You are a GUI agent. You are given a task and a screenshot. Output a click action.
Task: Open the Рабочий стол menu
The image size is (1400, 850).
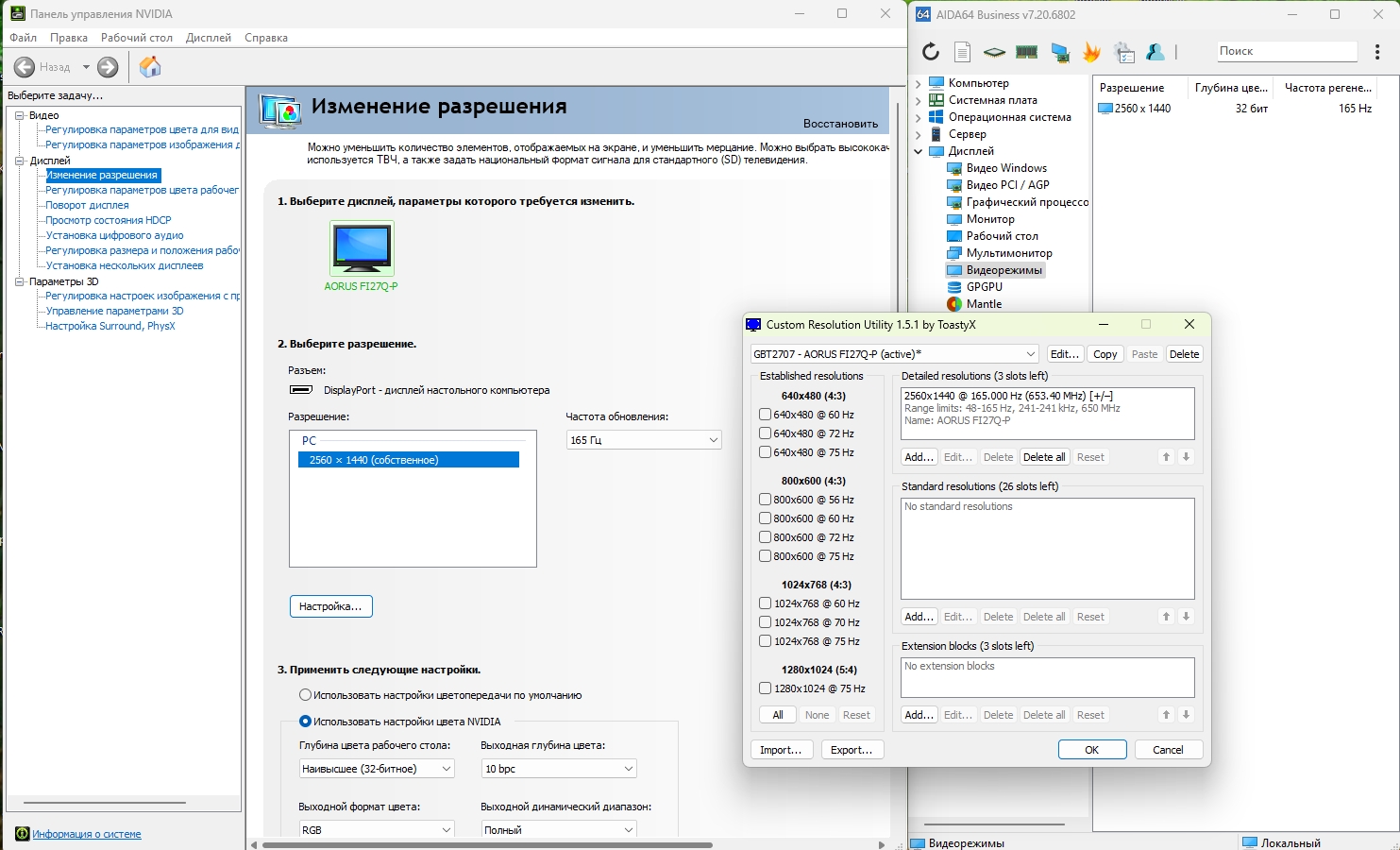click(137, 38)
